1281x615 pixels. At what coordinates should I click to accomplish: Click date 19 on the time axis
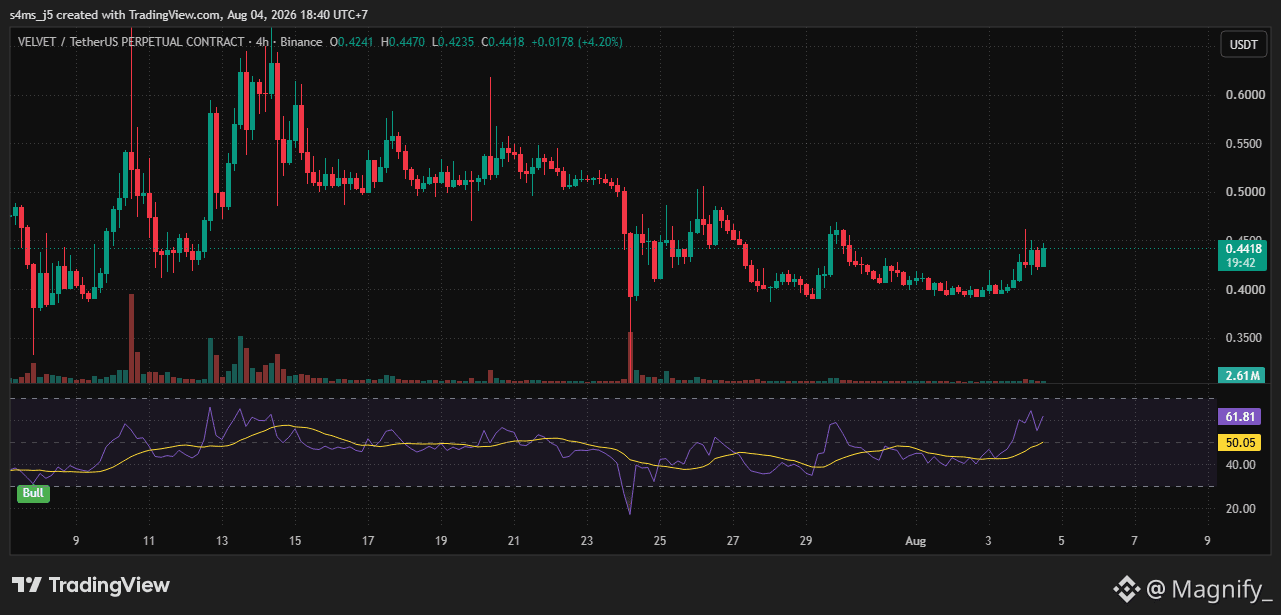(440, 541)
